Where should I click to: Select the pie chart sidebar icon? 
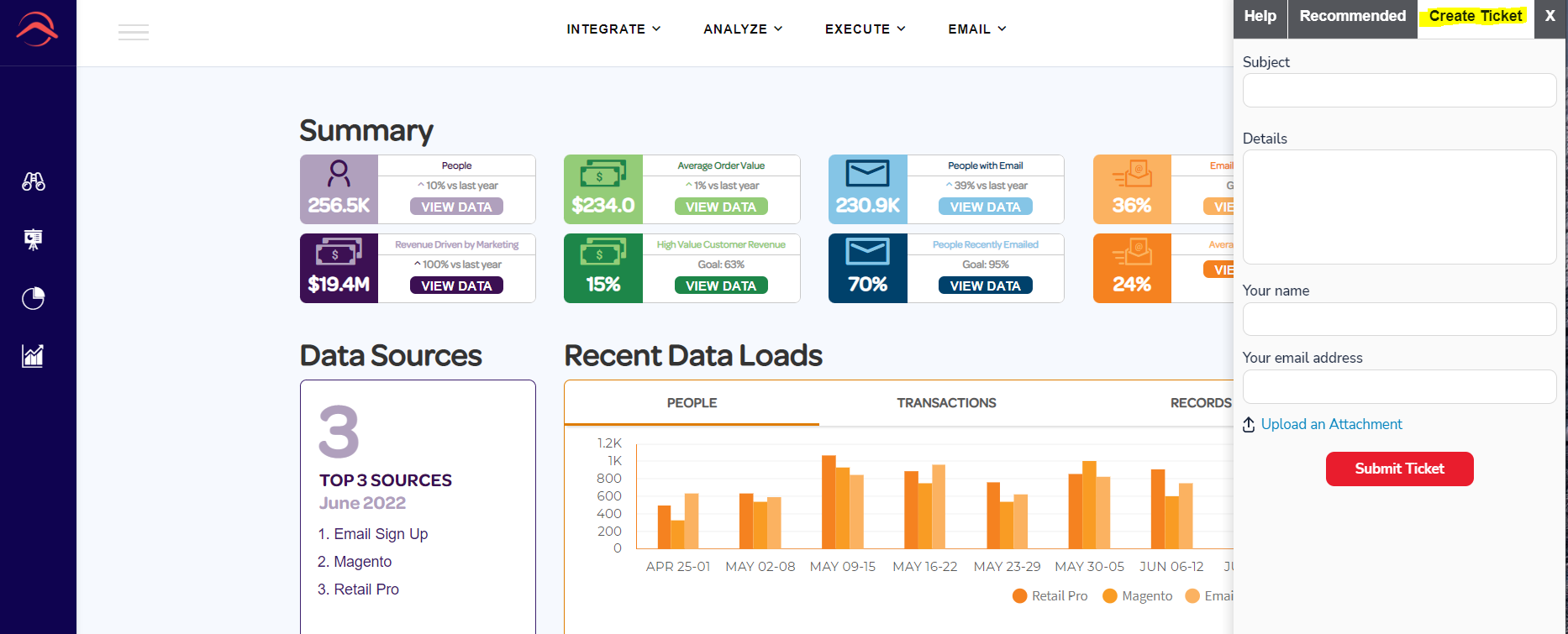[34, 298]
